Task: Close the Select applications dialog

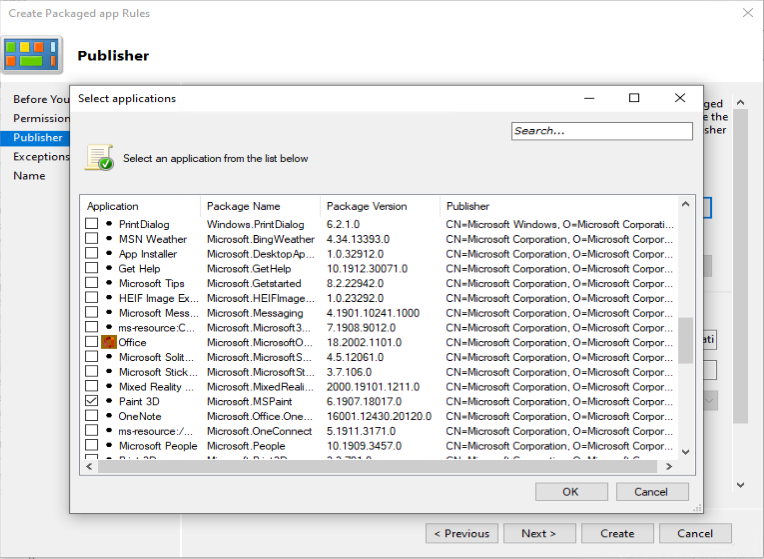Action: click(x=680, y=98)
